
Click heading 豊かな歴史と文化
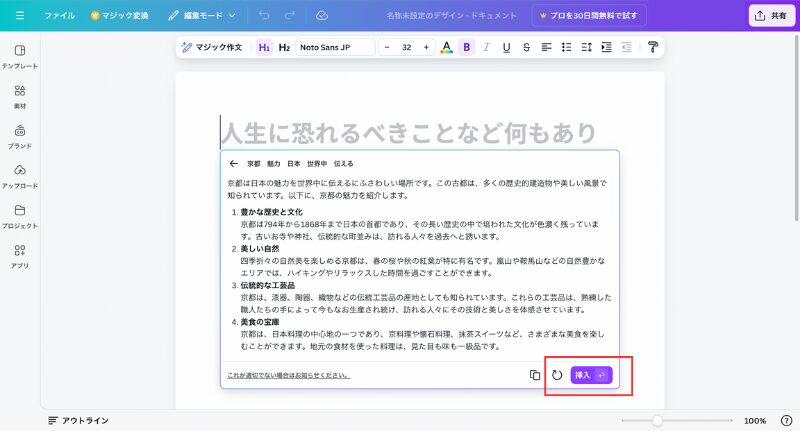point(271,212)
